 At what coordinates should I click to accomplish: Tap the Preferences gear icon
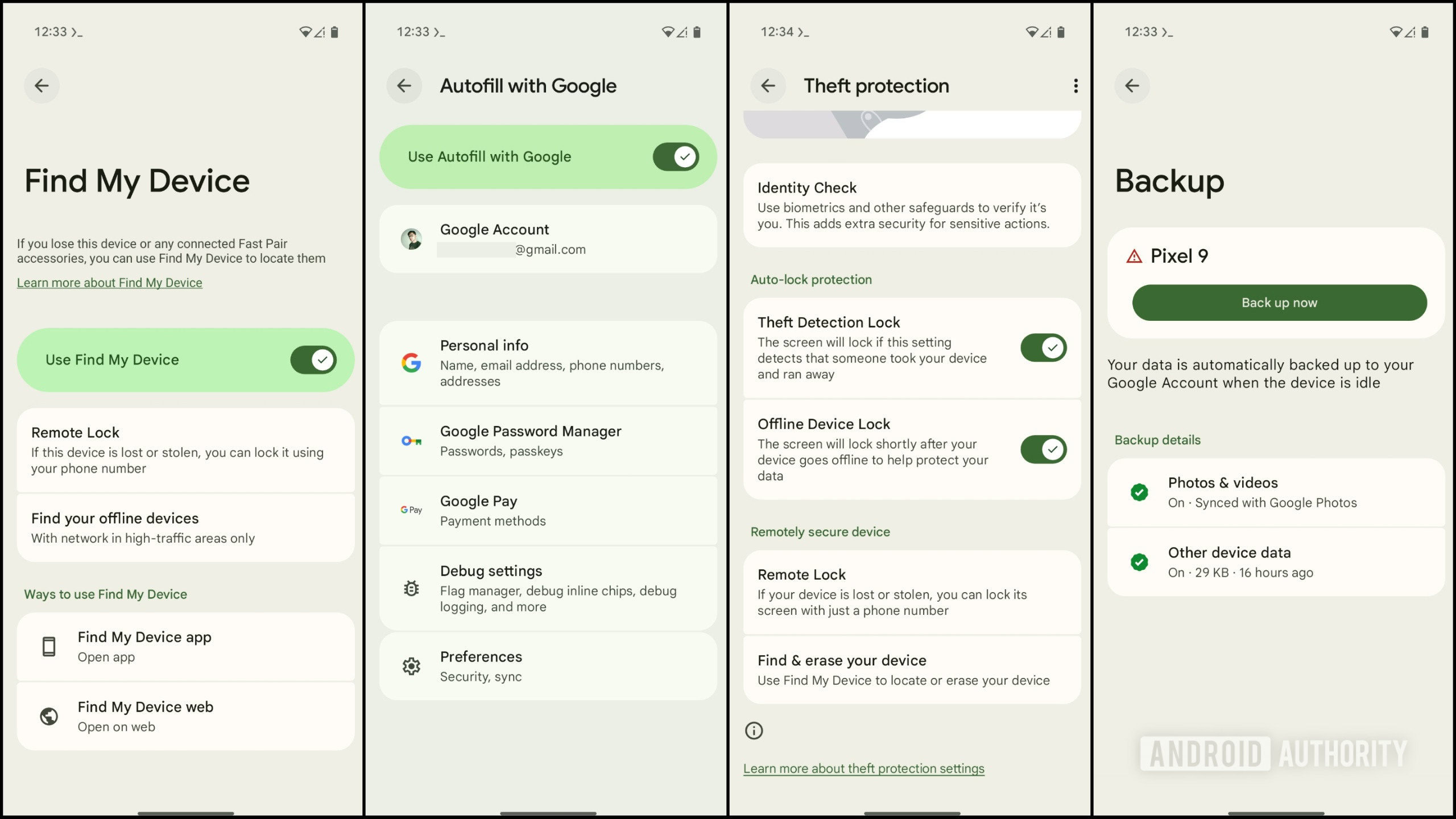coord(411,666)
